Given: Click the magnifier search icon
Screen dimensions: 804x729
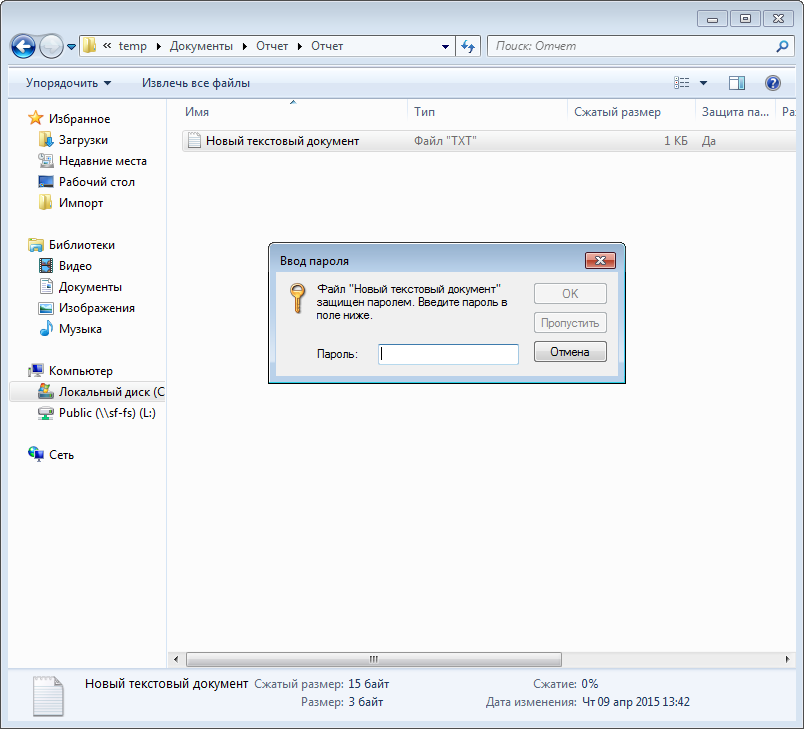Looking at the screenshot, I should (782, 46).
